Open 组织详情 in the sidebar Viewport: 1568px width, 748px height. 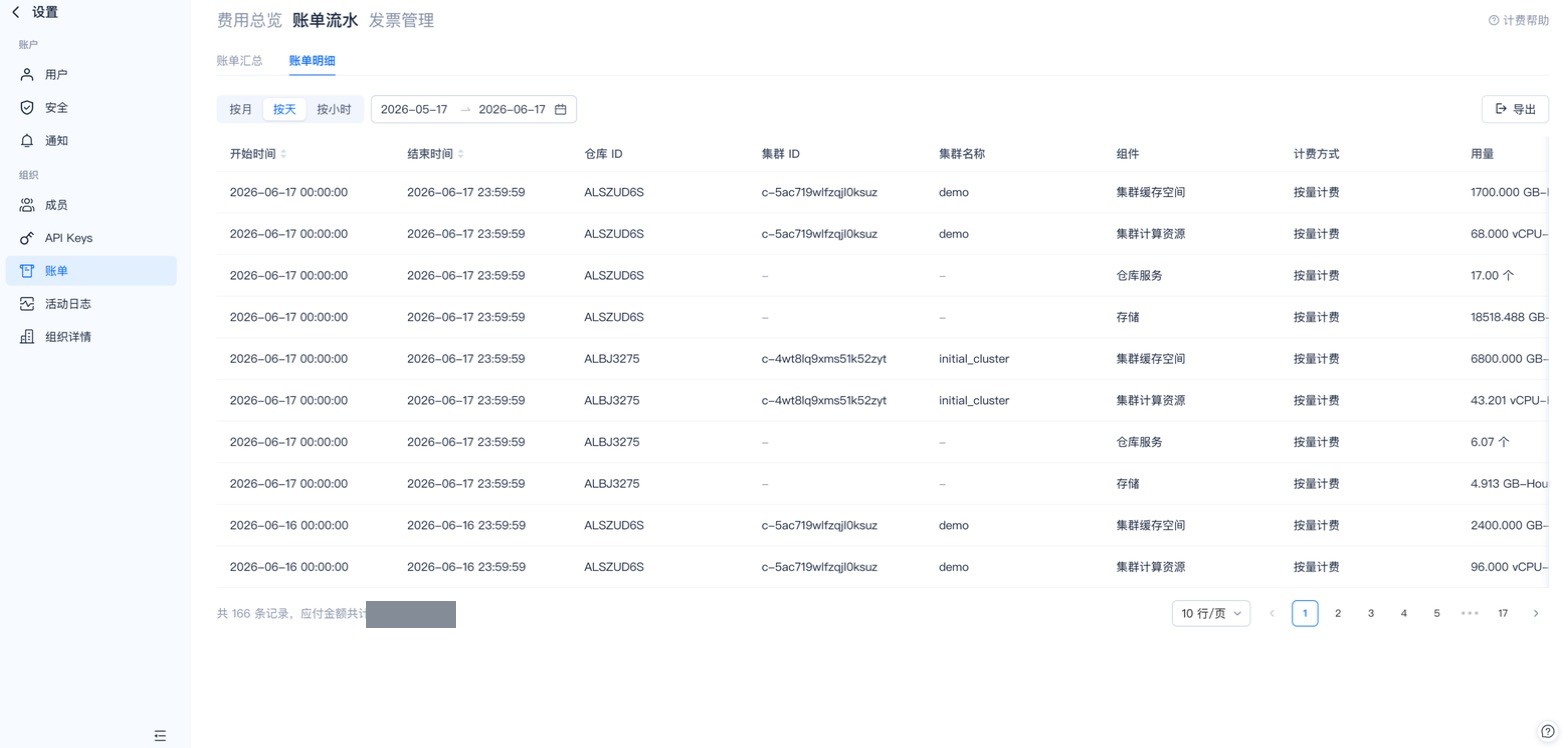(x=91, y=337)
